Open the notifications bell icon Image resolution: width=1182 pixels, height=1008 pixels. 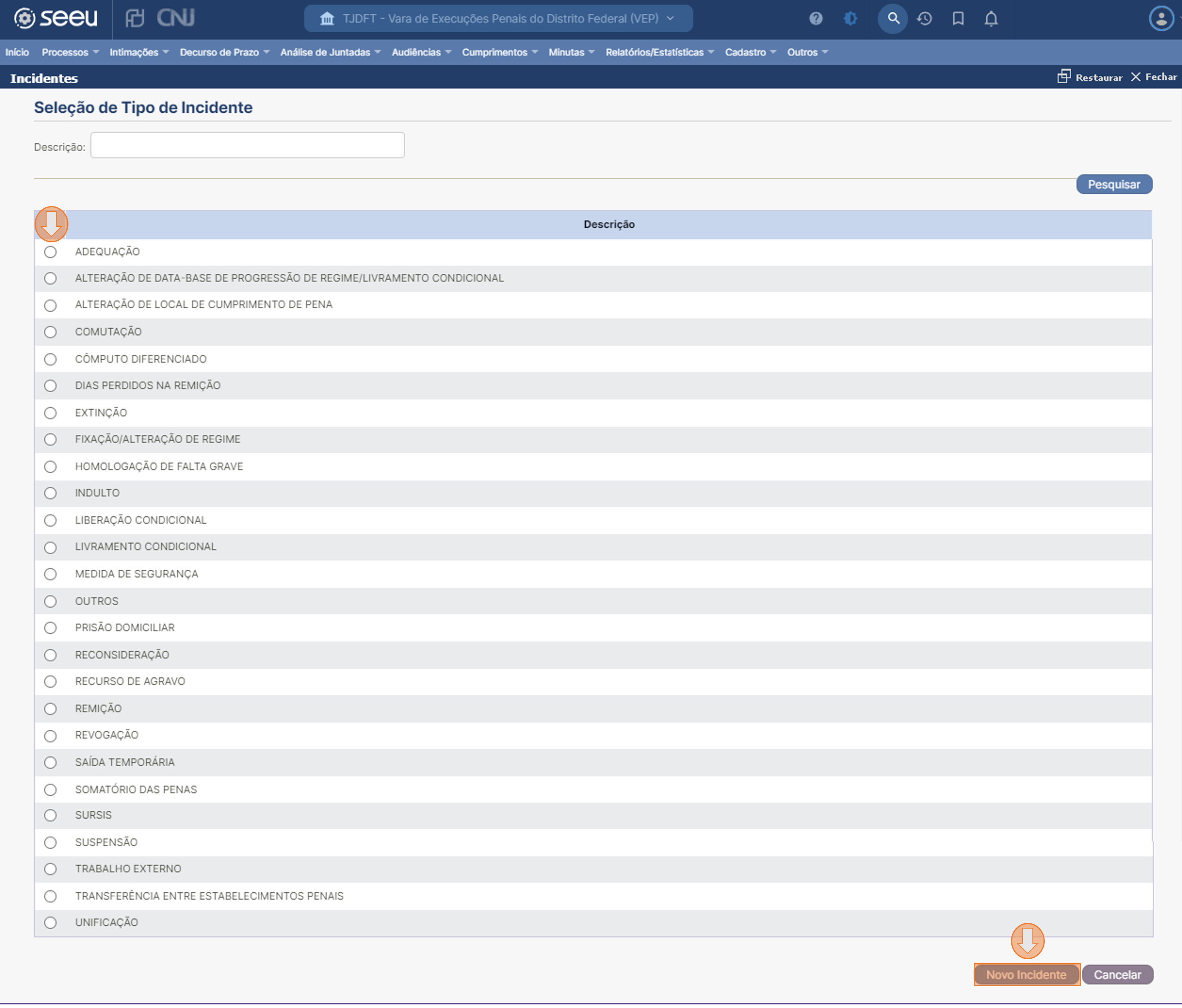pyautogui.click(x=991, y=19)
